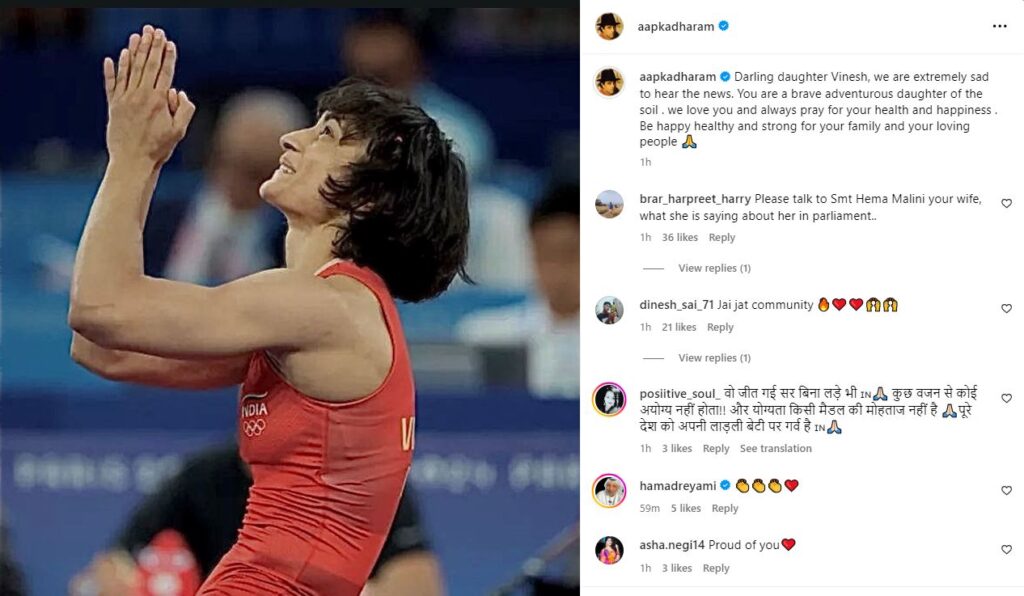The width and height of the screenshot is (1024, 596).
Task: Like posiitive_soul_'s comment with heart icon
Action: click(1006, 398)
